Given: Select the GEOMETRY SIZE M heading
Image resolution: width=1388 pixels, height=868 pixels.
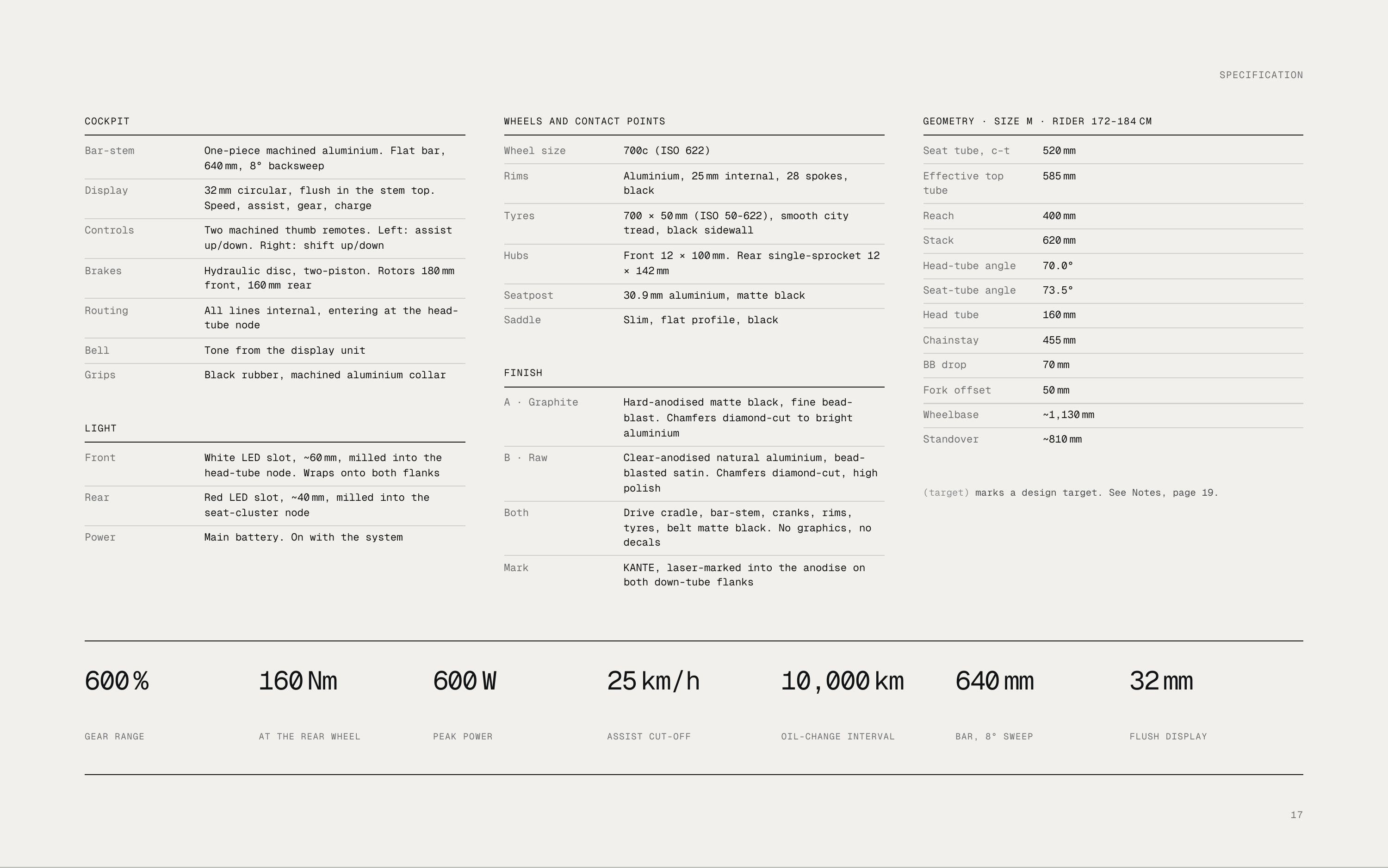Looking at the screenshot, I should click(x=1038, y=121).
